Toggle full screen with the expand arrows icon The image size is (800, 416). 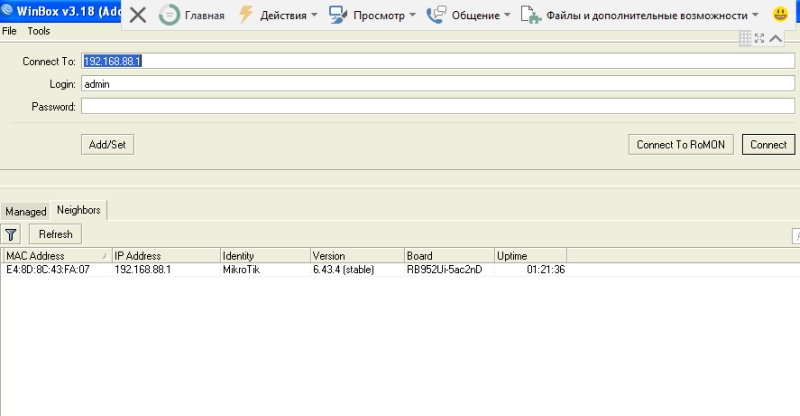[x=760, y=38]
